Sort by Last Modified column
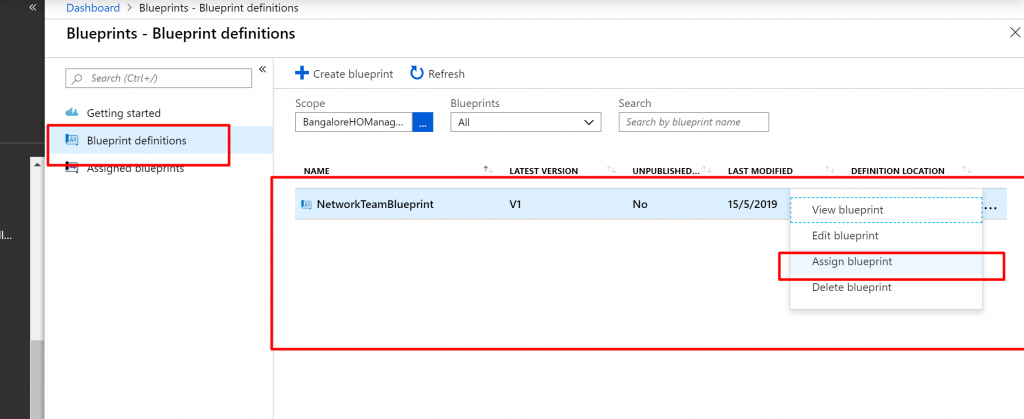Screen dimensions: 1024x419 (831, 171)
